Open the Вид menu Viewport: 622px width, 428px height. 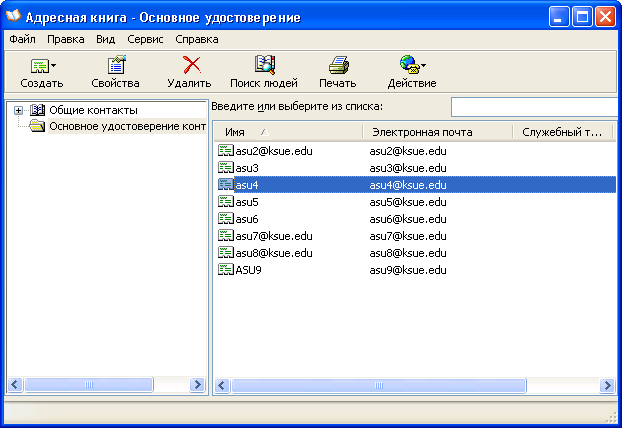(x=106, y=39)
